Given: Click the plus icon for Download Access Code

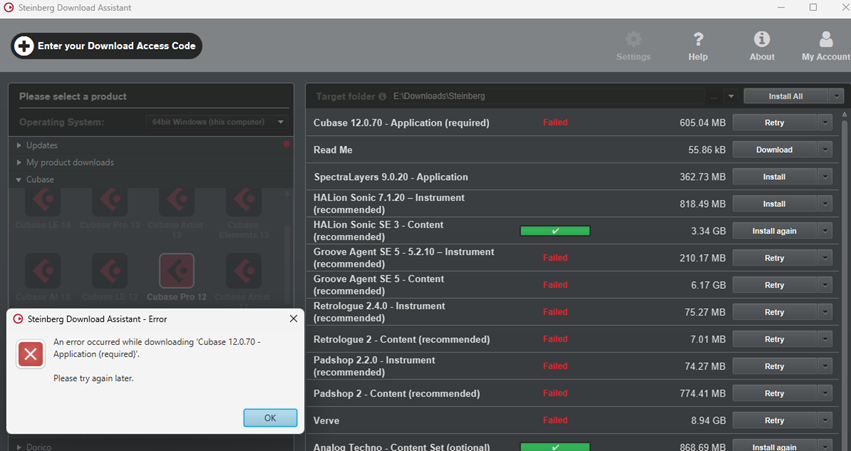Looking at the screenshot, I should click(x=24, y=46).
